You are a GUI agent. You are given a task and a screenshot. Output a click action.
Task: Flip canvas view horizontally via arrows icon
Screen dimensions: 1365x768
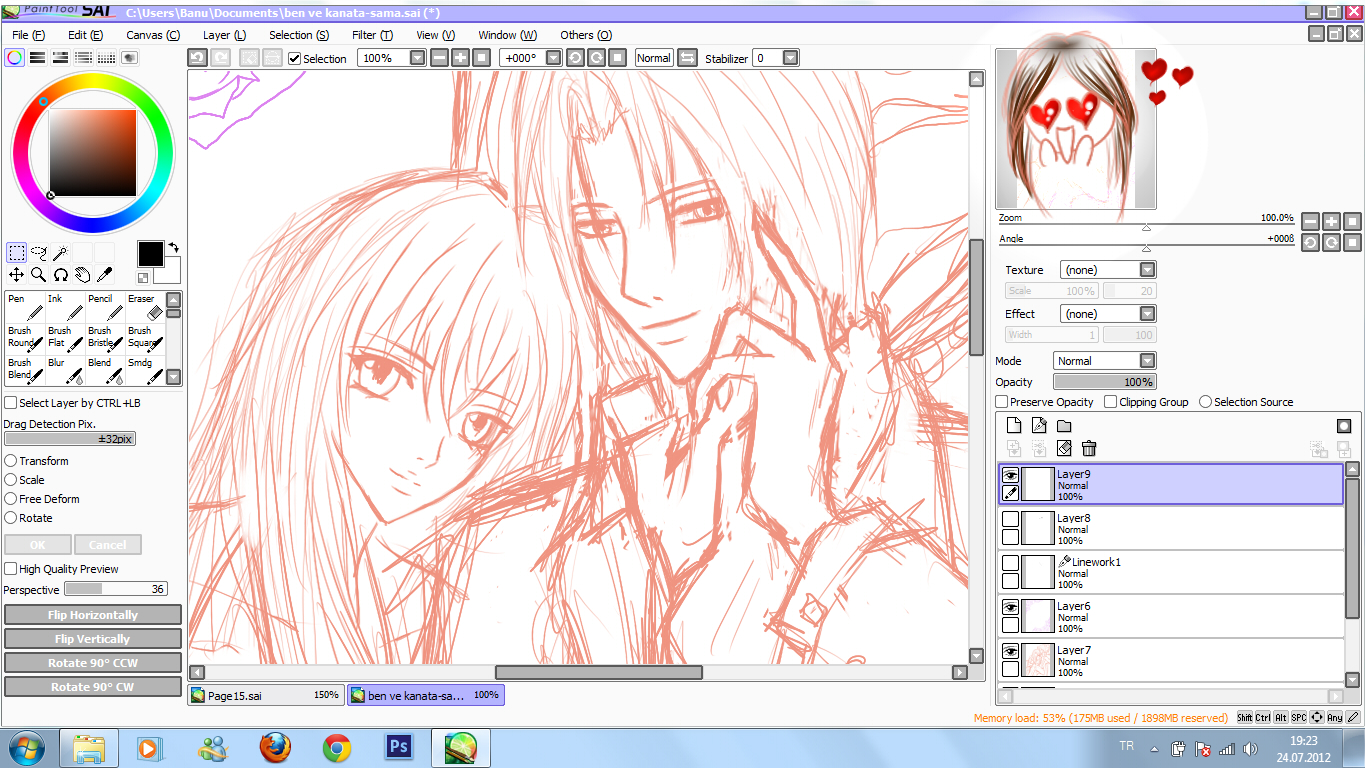pos(687,58)
